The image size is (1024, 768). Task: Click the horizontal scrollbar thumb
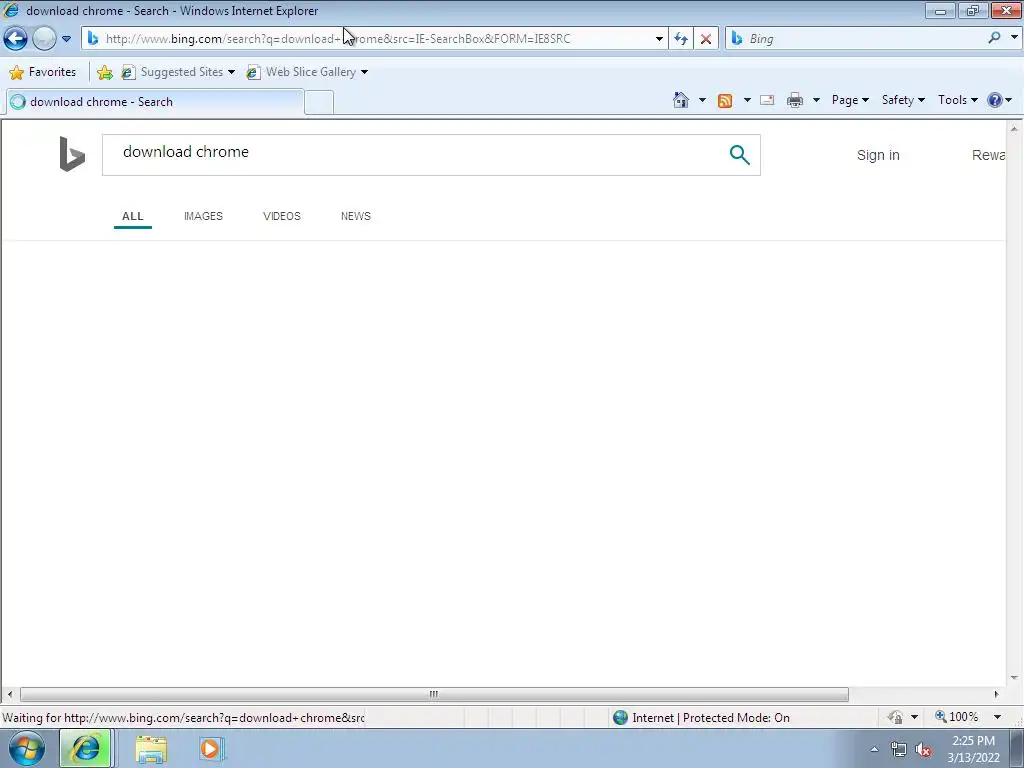click(x=434, y=694)
